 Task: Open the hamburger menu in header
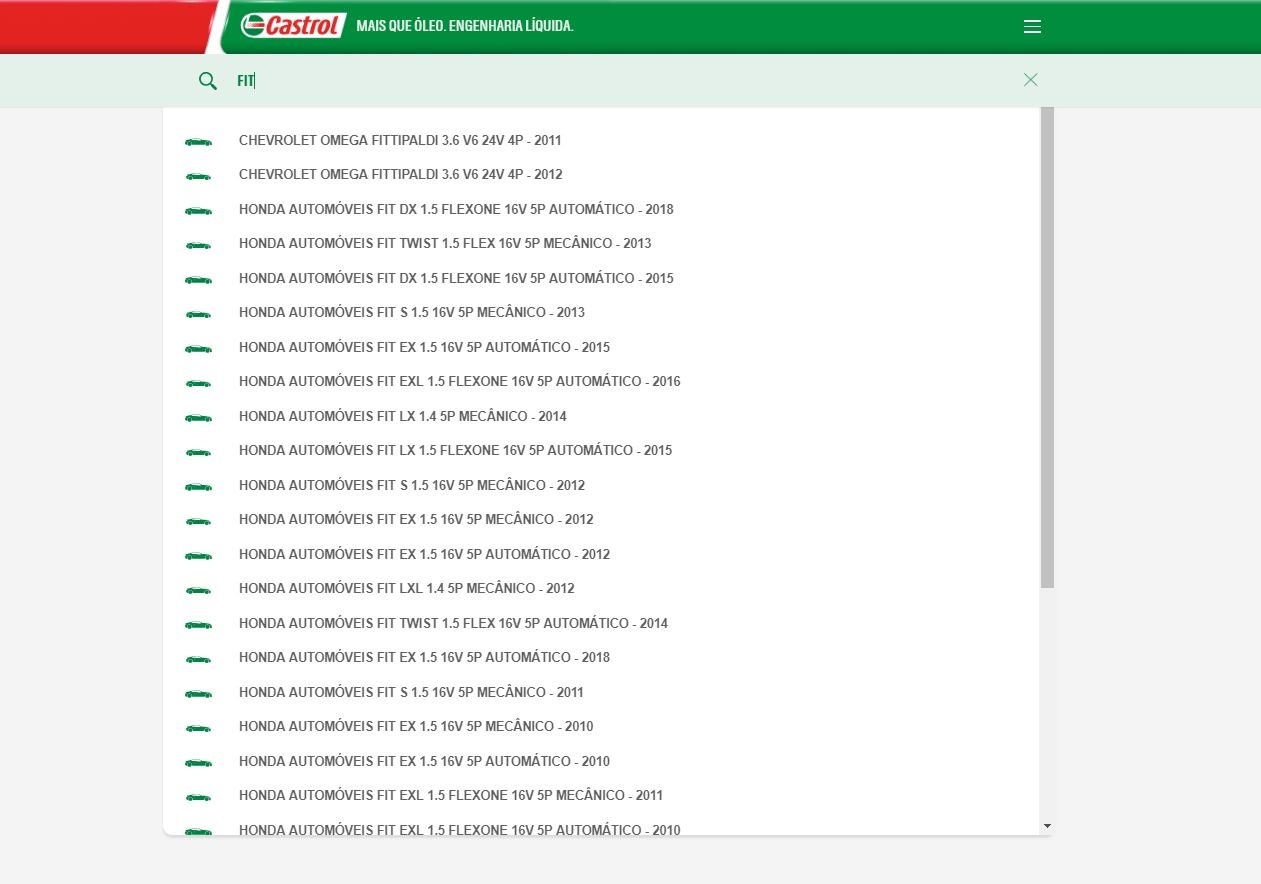tap(1032, 27)
